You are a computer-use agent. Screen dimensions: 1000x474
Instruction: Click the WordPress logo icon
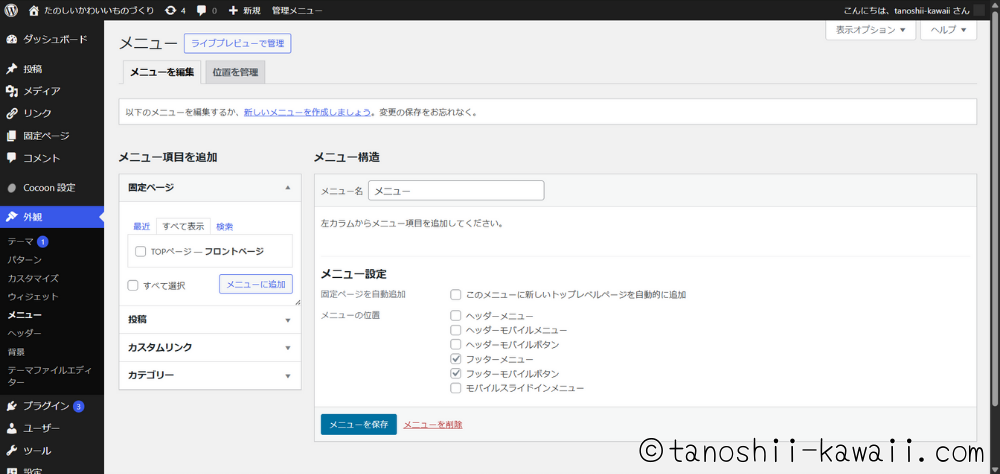(11, 10)
